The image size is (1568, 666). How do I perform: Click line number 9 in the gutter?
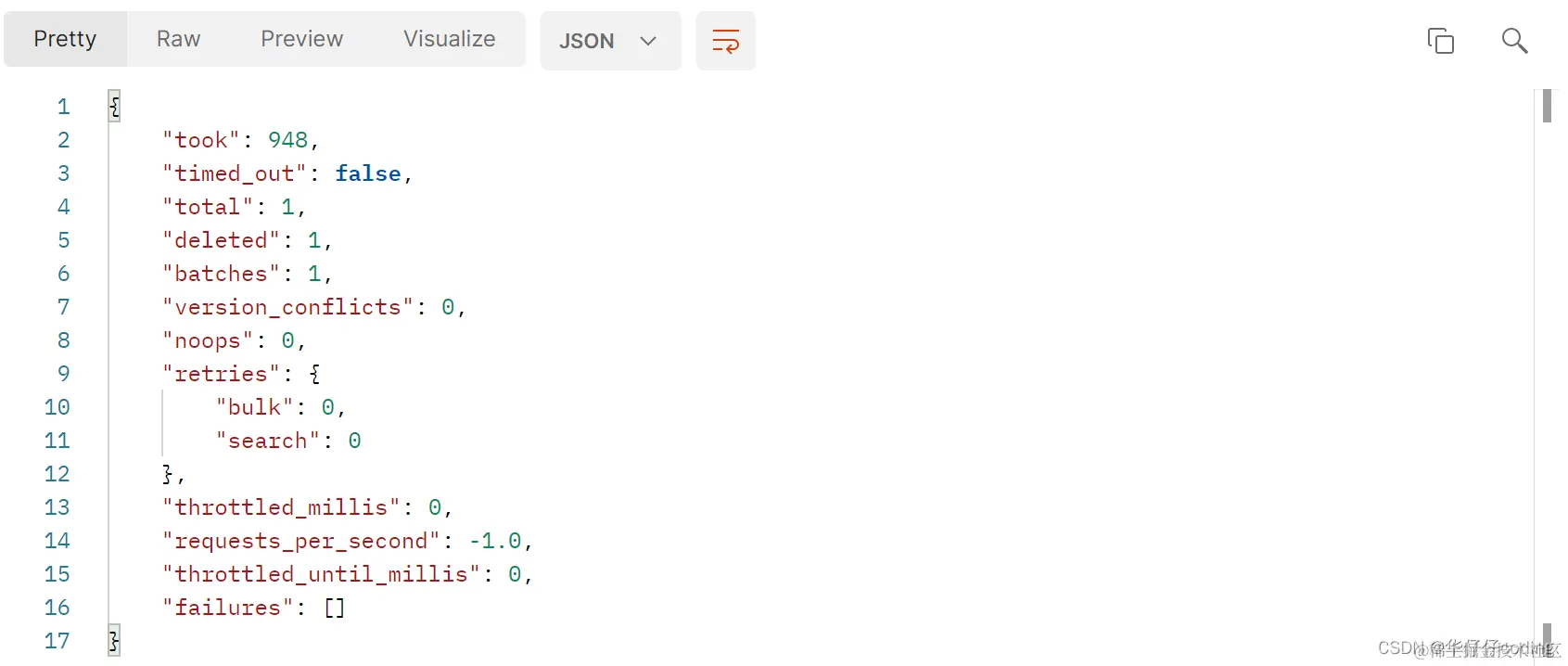[63, 374]
